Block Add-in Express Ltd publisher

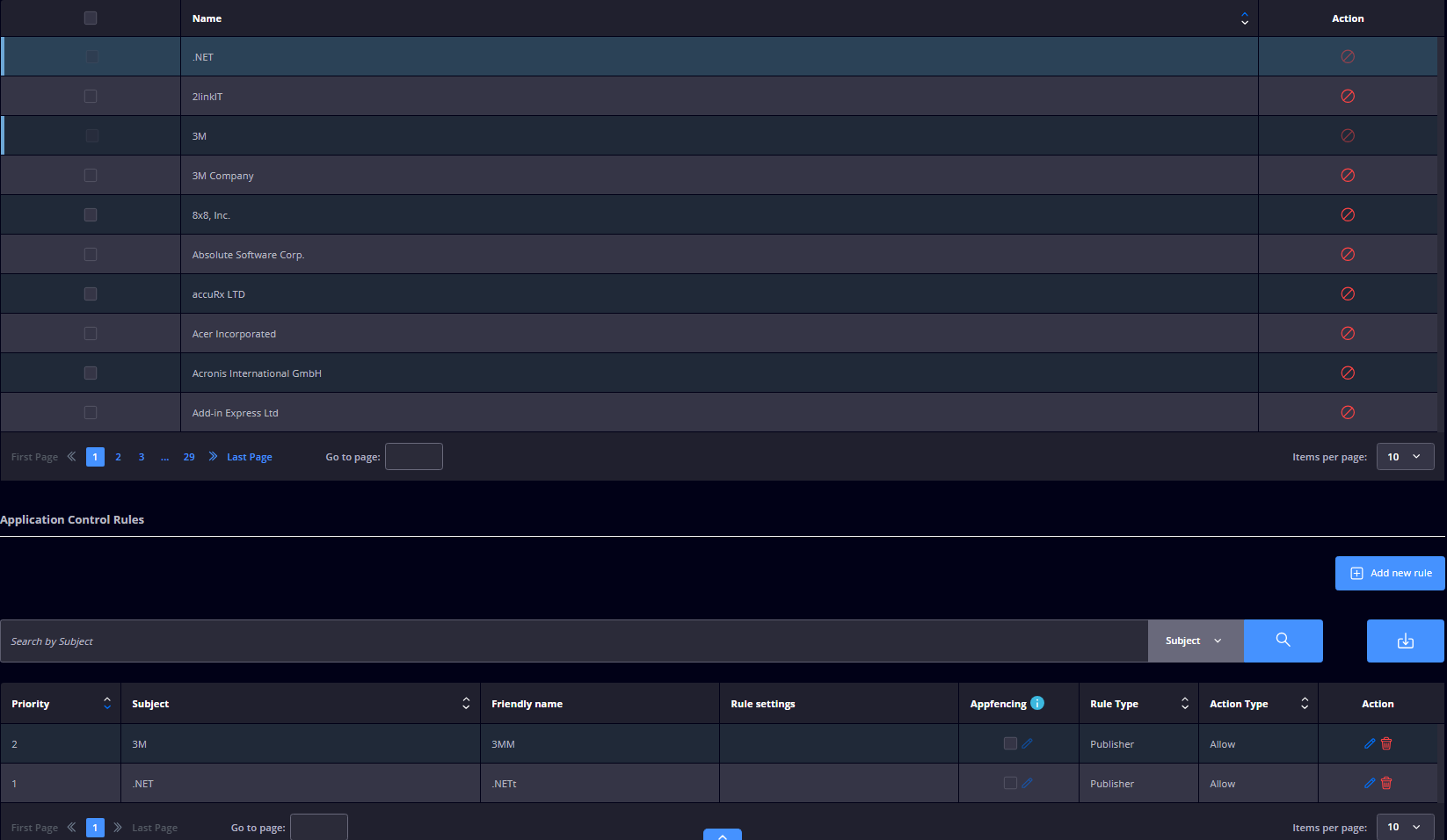(x=1348, y=412)
